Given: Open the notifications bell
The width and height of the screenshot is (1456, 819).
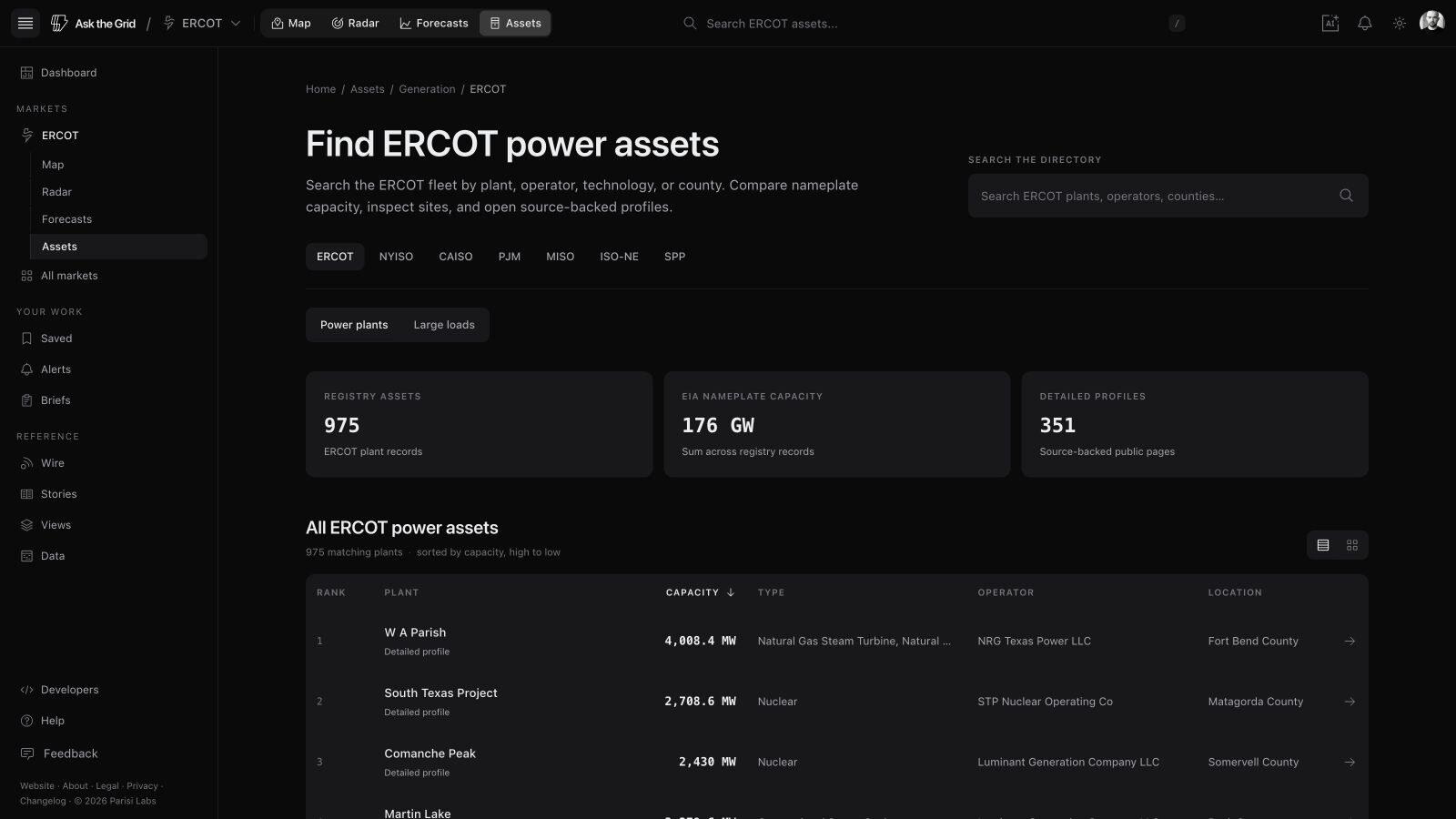Looking at the screenshot, I should point(1365,24).
